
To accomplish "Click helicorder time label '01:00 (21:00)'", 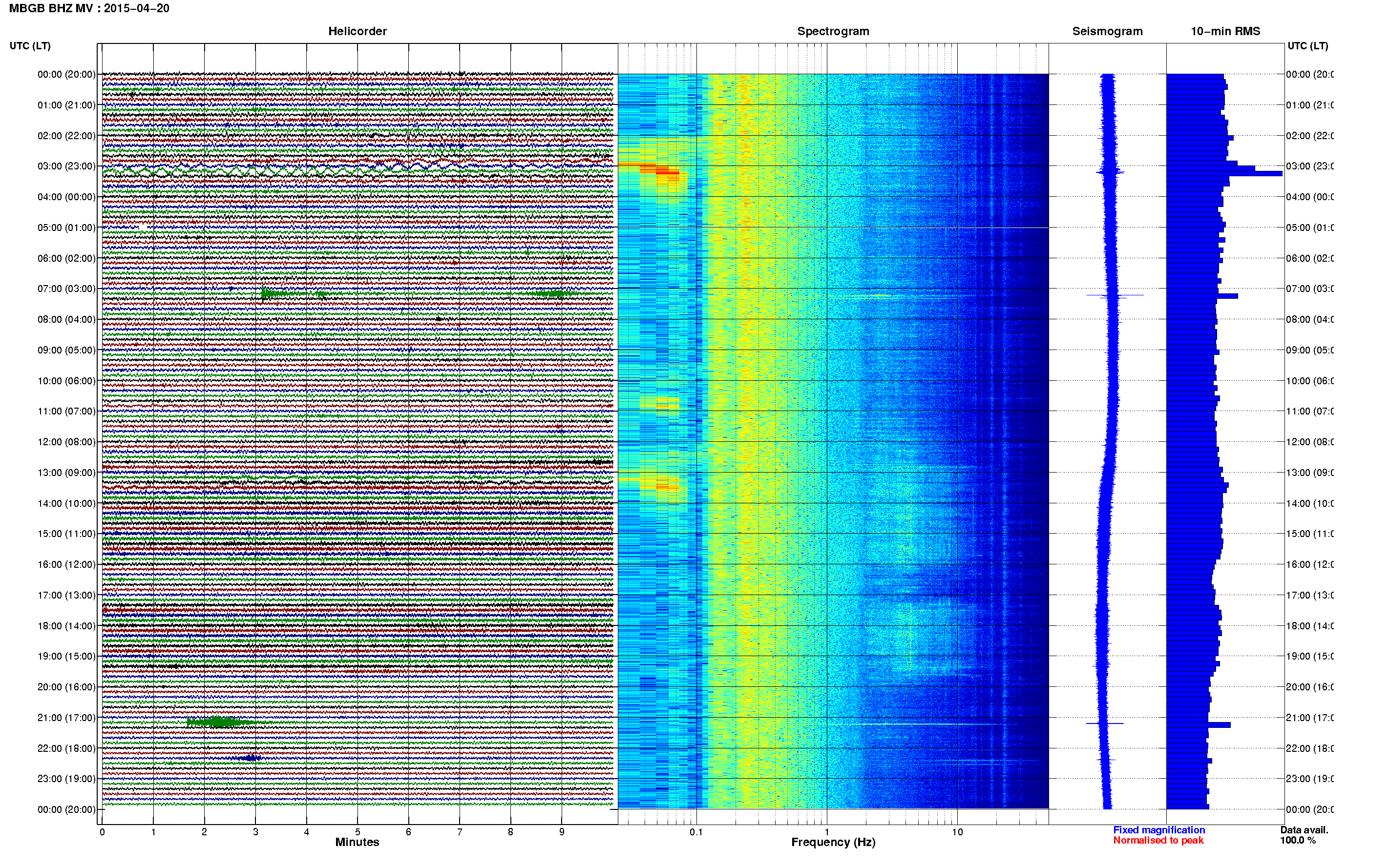I will (x=66, y=105).
